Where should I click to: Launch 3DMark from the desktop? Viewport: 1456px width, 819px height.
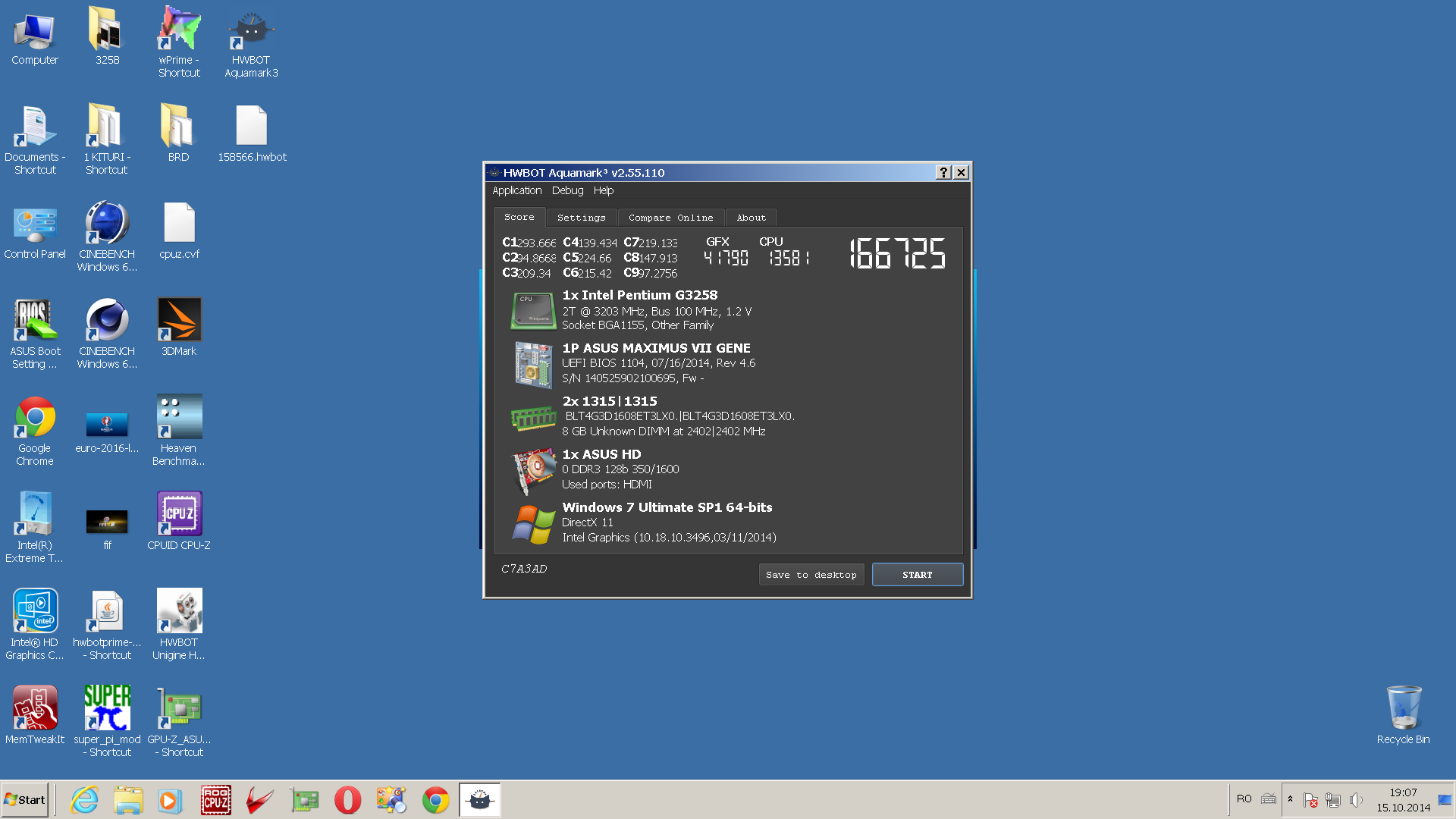pos(179,328)
